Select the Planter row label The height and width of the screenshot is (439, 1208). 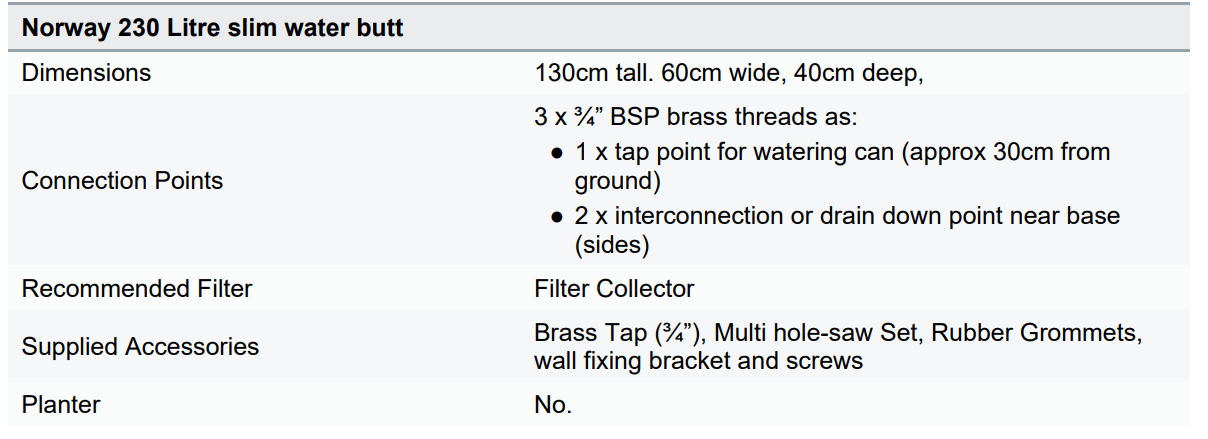tap(61, 405)
